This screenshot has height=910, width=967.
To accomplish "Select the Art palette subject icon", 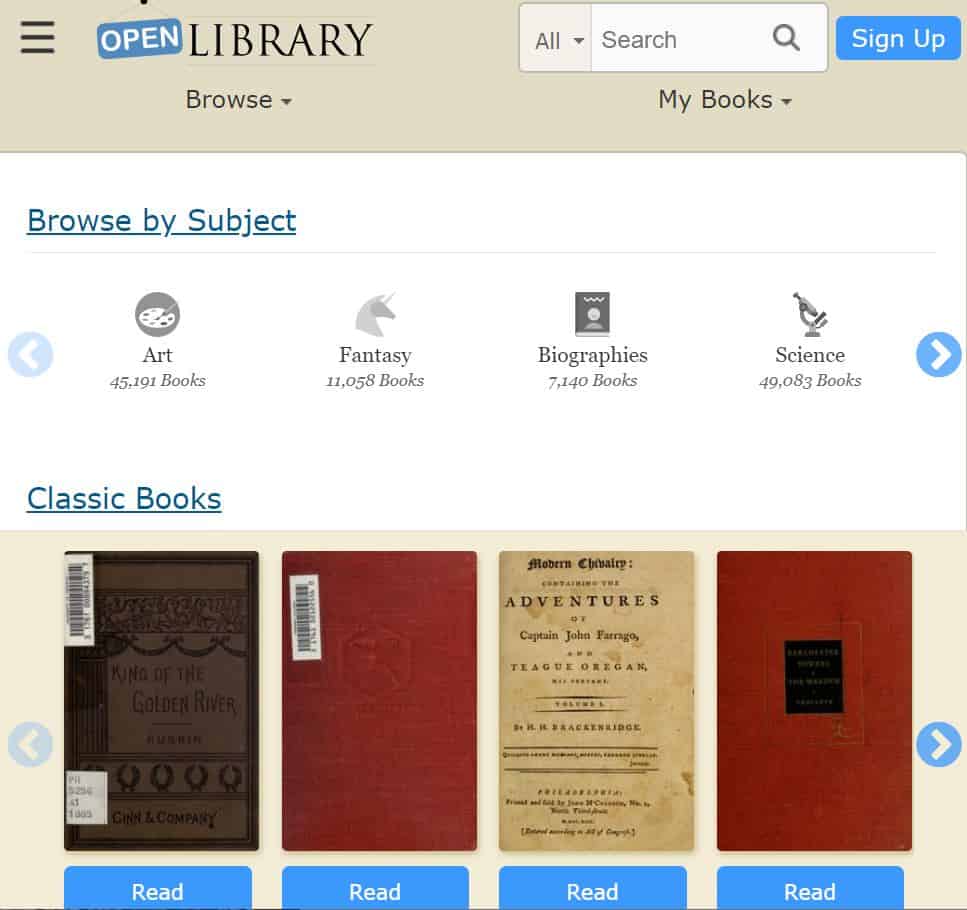I will [x=157, y=314].
